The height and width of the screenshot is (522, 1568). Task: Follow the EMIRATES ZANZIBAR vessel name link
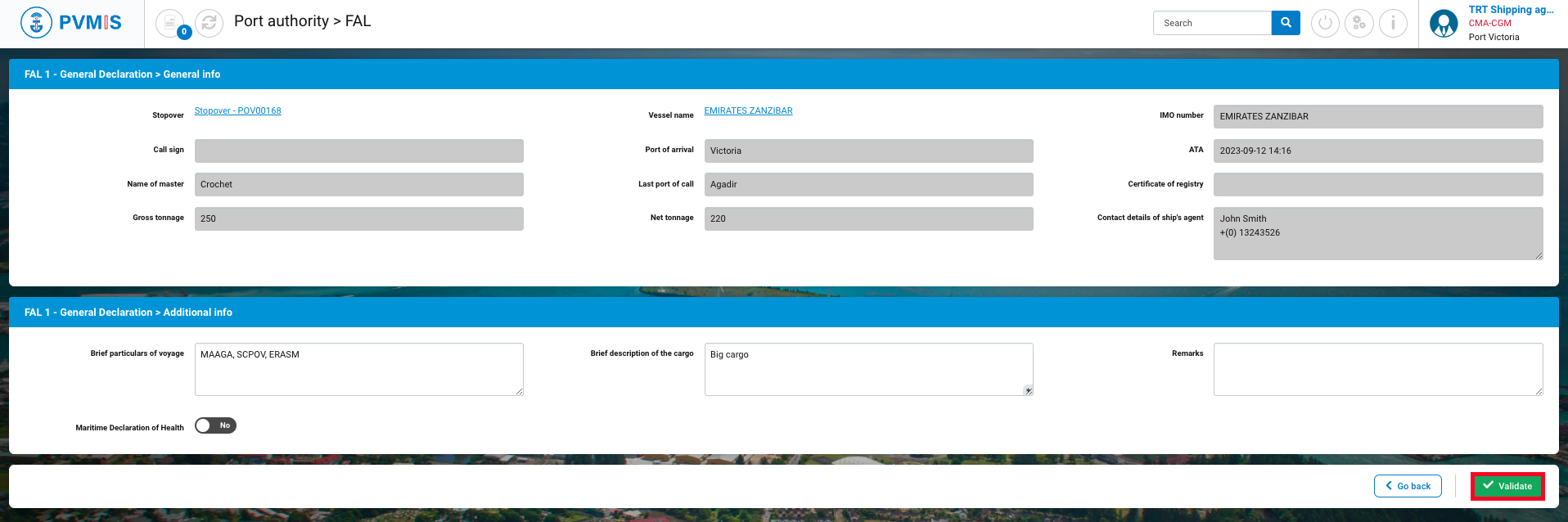pos(748,111)
